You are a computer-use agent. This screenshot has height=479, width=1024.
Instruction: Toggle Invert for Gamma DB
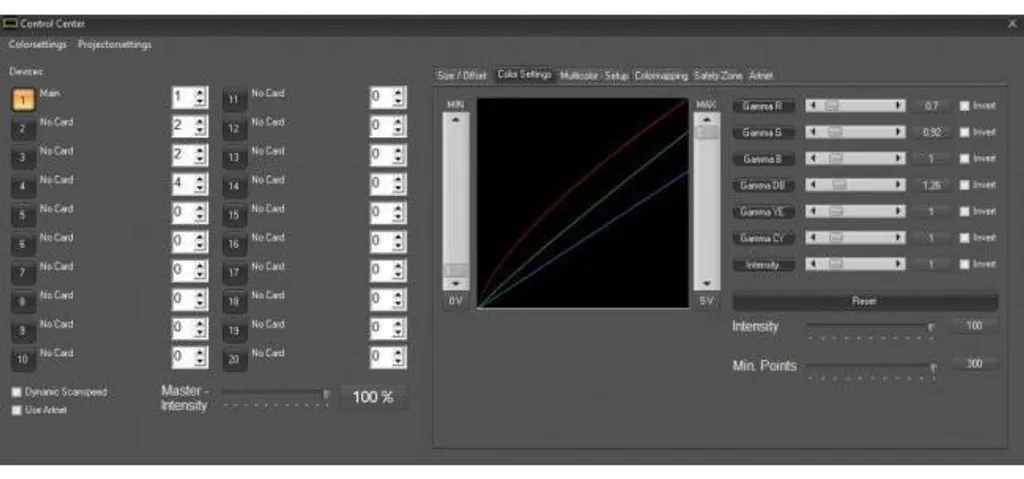point(964,185)
